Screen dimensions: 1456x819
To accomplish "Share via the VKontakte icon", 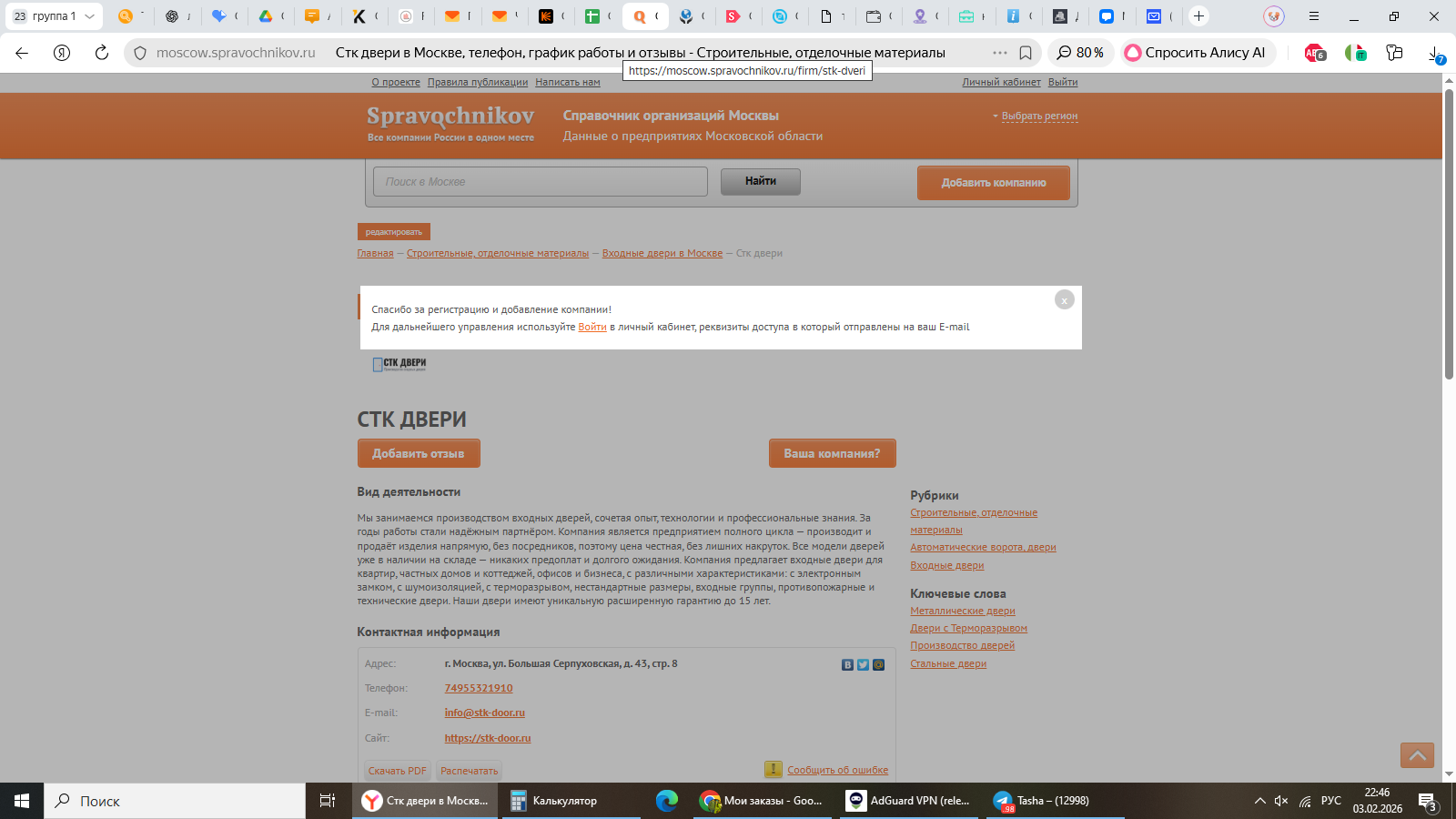I will pyautogui.click(x=847, y=665).
